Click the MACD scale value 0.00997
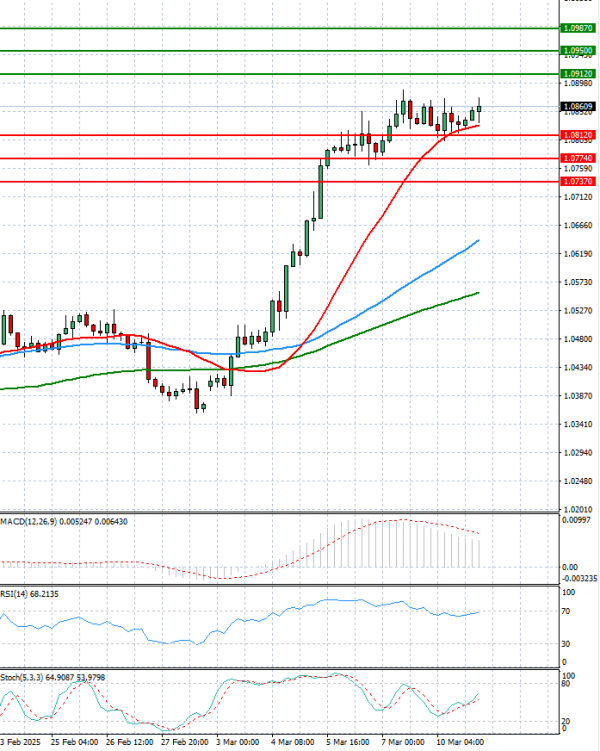The width and height of the screenshot is (600, 751). point(576,520)
